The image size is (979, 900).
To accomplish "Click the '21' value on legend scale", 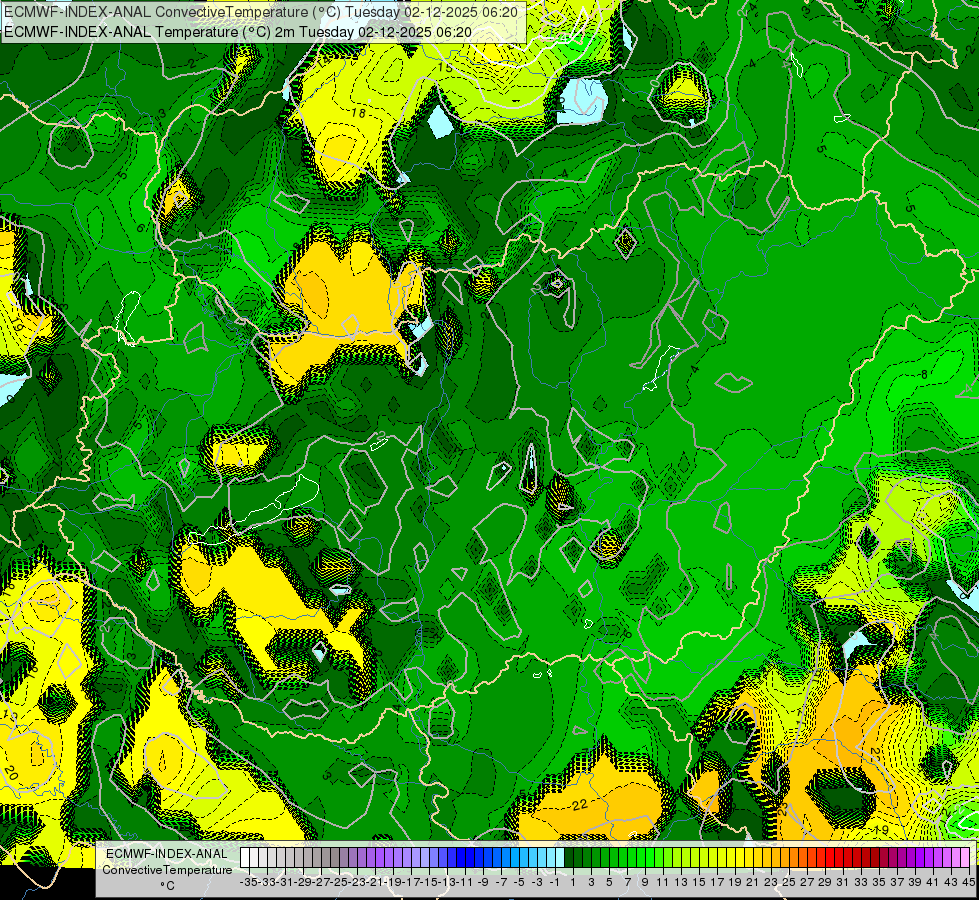I will tap(752, 882).
